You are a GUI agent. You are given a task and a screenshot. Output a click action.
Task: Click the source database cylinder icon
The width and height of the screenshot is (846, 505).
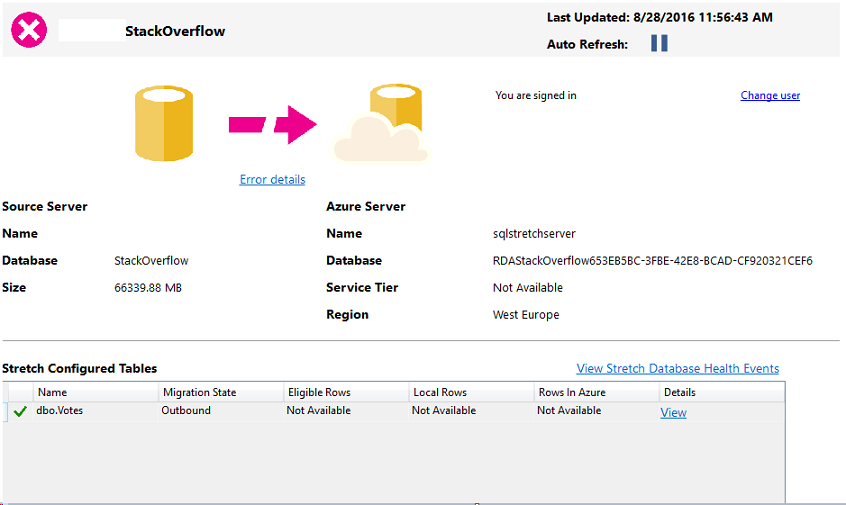click(x=164, y=123)
